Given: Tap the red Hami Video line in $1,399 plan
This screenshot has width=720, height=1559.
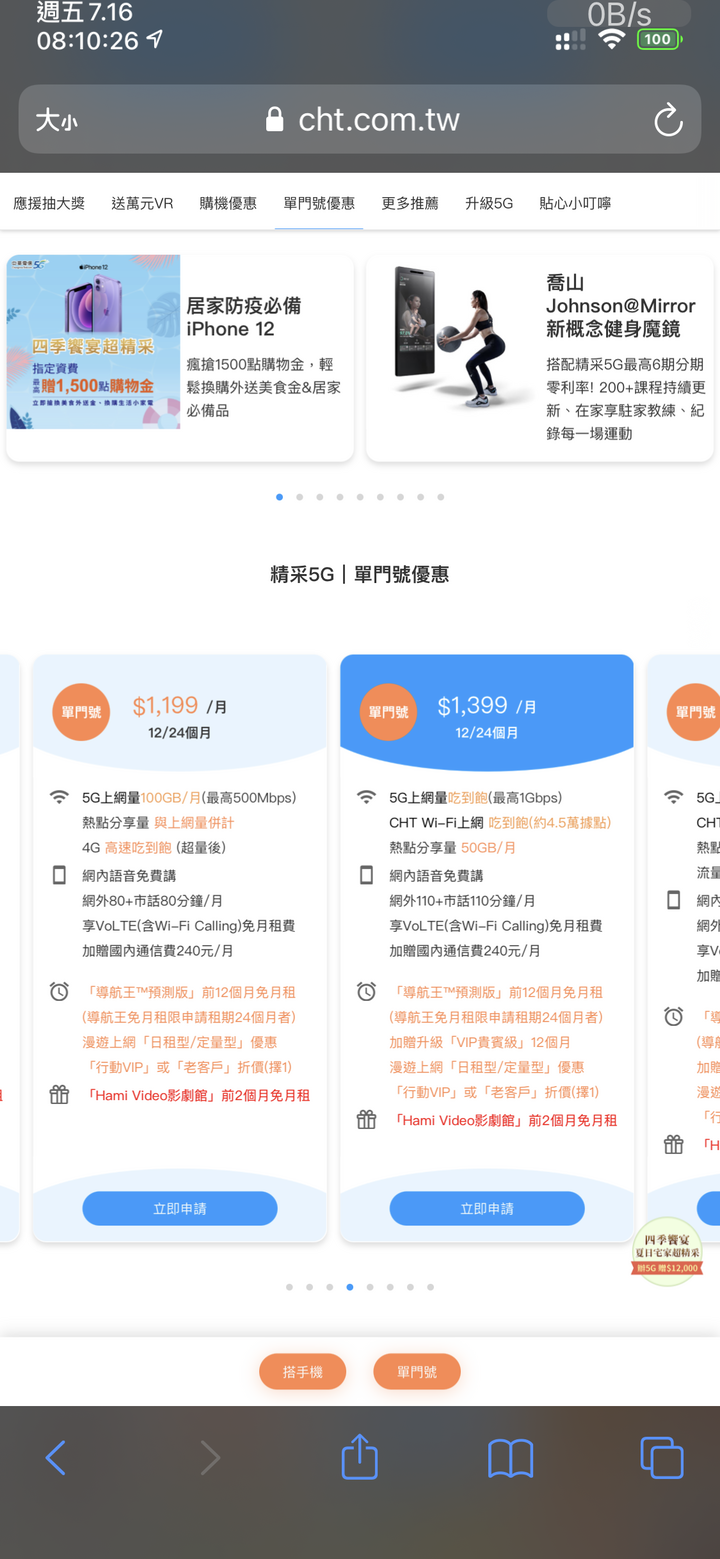Looking at the screenshot, I should [x=506, y=1120].
